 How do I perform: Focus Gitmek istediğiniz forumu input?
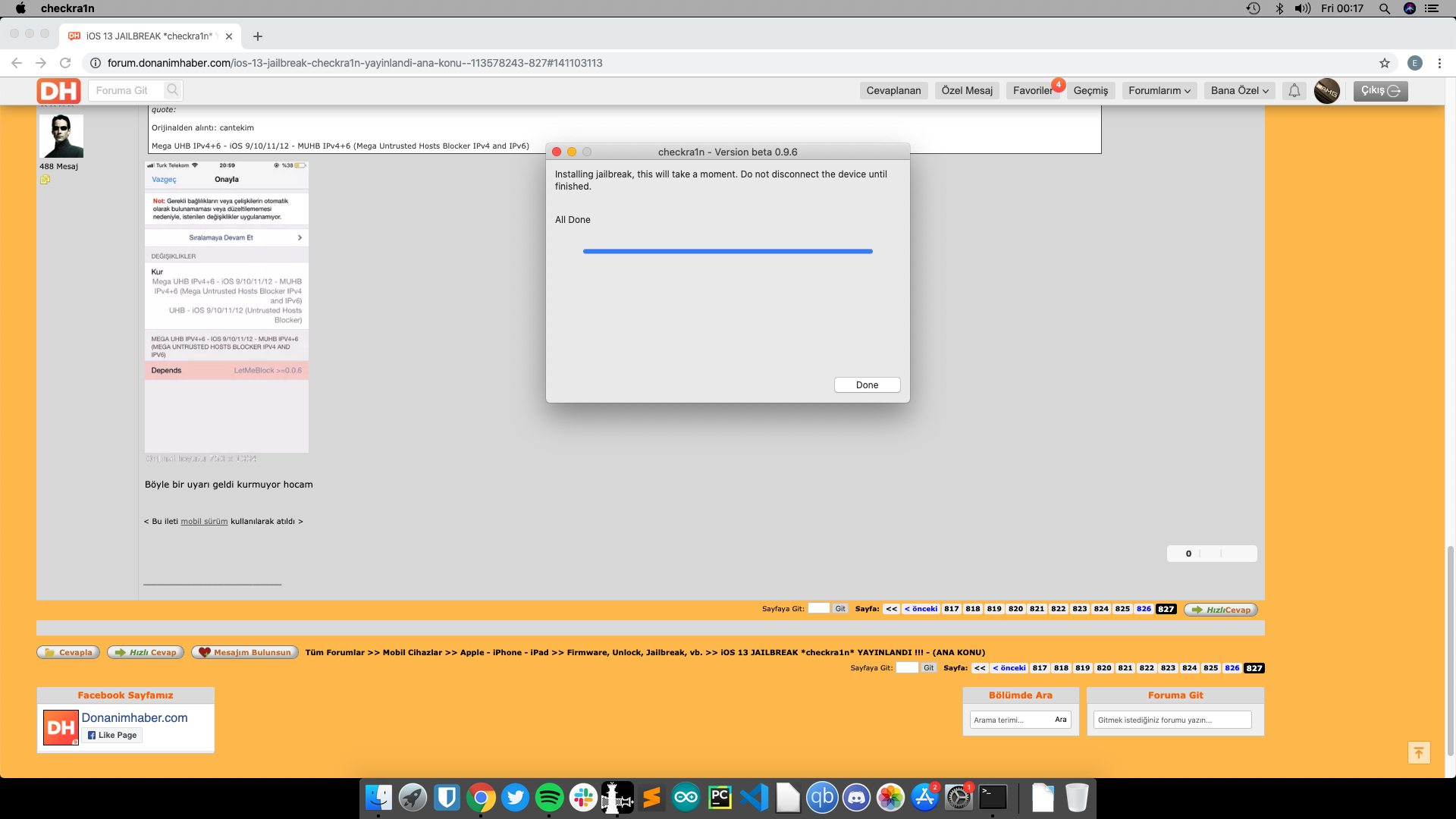[1172, 720]
